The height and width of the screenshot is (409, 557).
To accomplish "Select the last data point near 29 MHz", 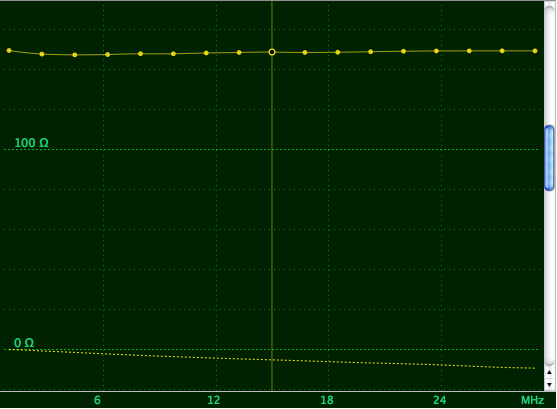I will coord(535,51).
